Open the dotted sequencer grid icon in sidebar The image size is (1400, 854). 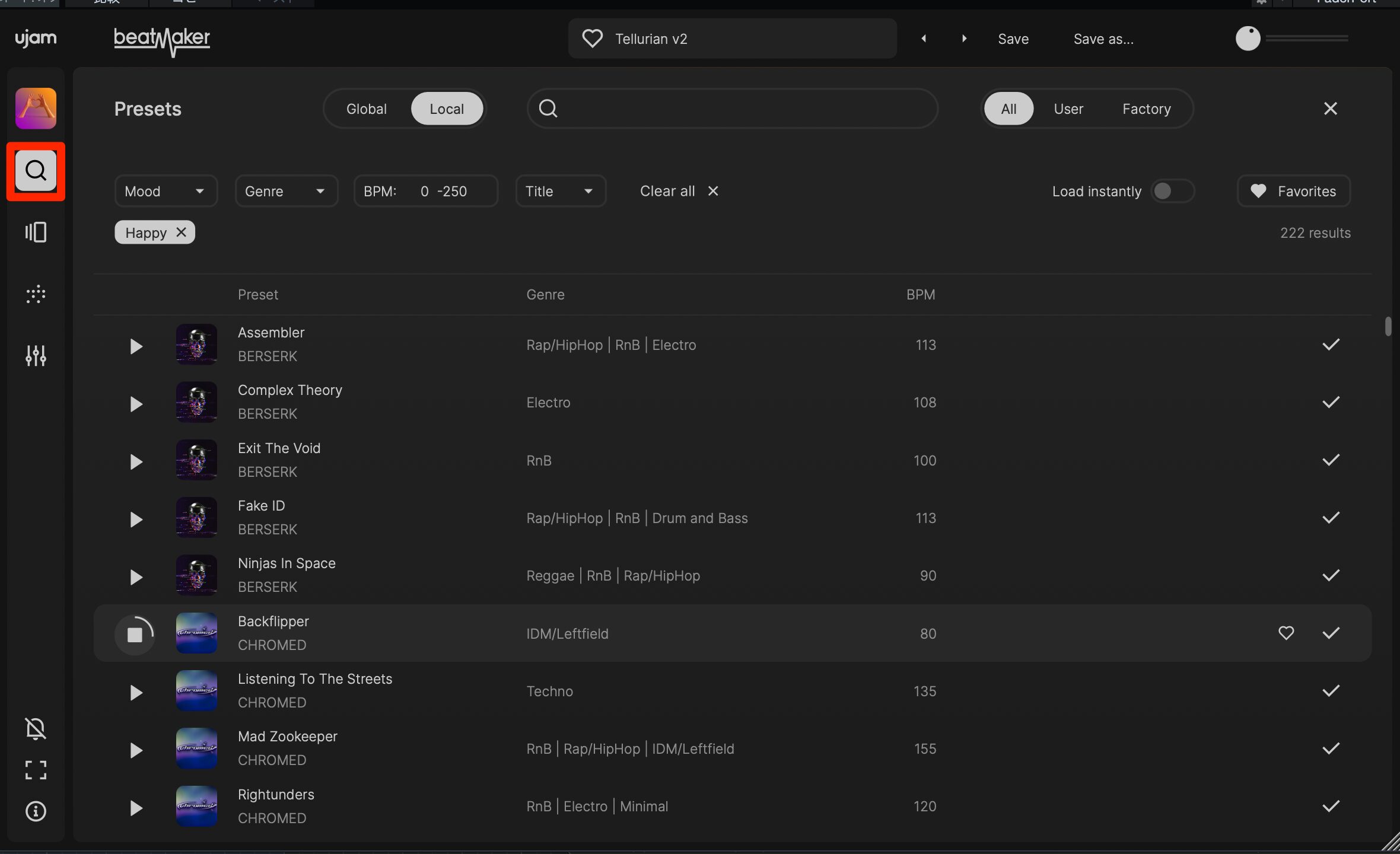point(36,294)
